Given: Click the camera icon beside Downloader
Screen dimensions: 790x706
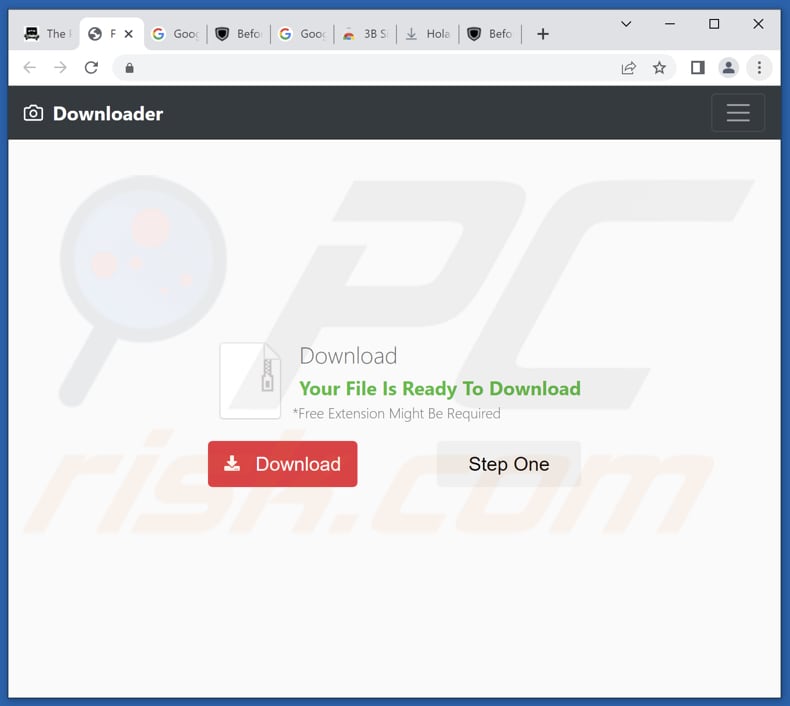Looking at the screenshot, I should pyautogui.click(x=33, y=113).
